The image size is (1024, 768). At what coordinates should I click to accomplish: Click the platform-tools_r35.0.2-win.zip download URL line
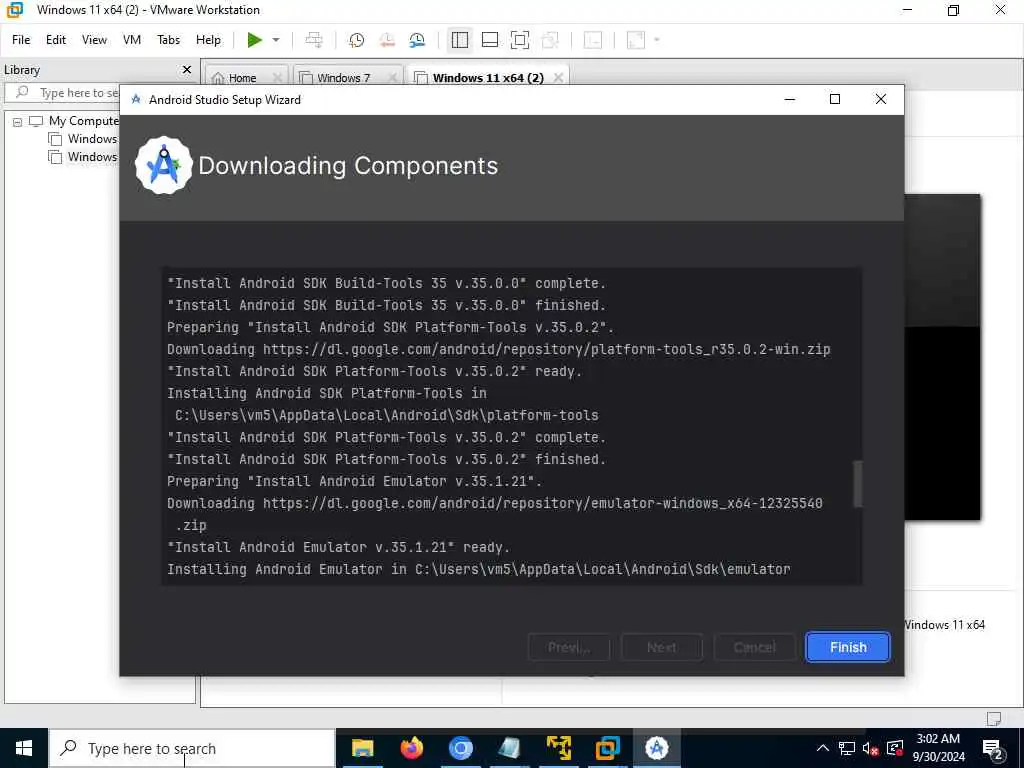(498, 349)
